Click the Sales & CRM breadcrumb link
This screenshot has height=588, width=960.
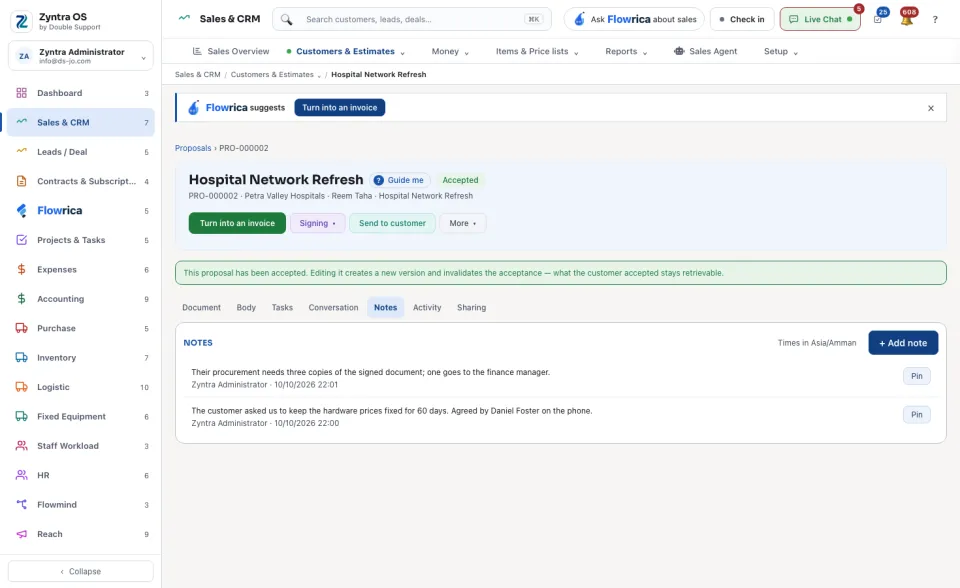click(197, 75)
